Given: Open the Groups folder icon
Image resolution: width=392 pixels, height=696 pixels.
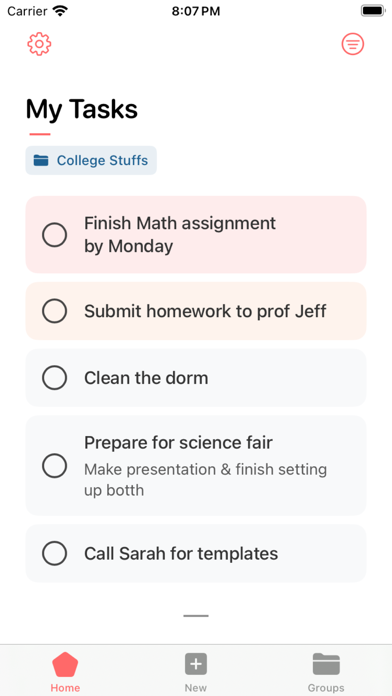Looking at the screenshot, I should (x=326, y=664).
